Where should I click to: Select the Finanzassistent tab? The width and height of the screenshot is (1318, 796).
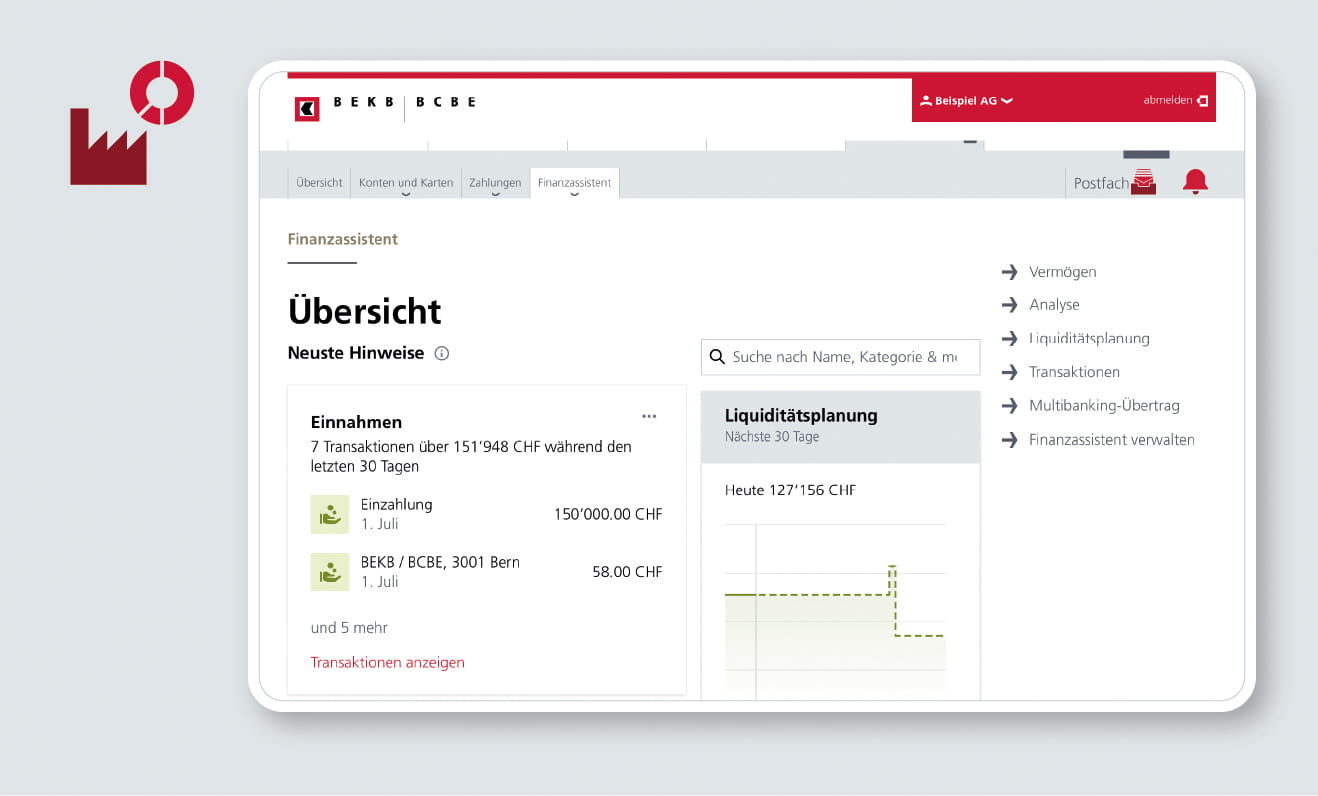click(574, 183)
